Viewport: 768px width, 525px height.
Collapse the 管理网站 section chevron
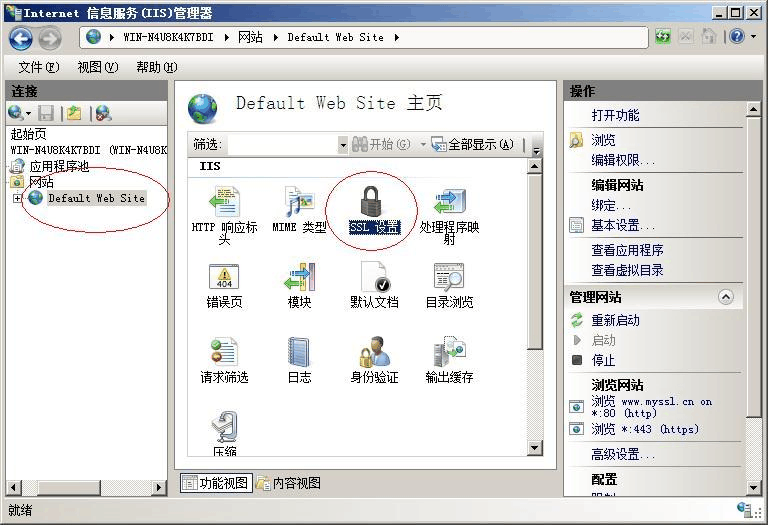726,297
